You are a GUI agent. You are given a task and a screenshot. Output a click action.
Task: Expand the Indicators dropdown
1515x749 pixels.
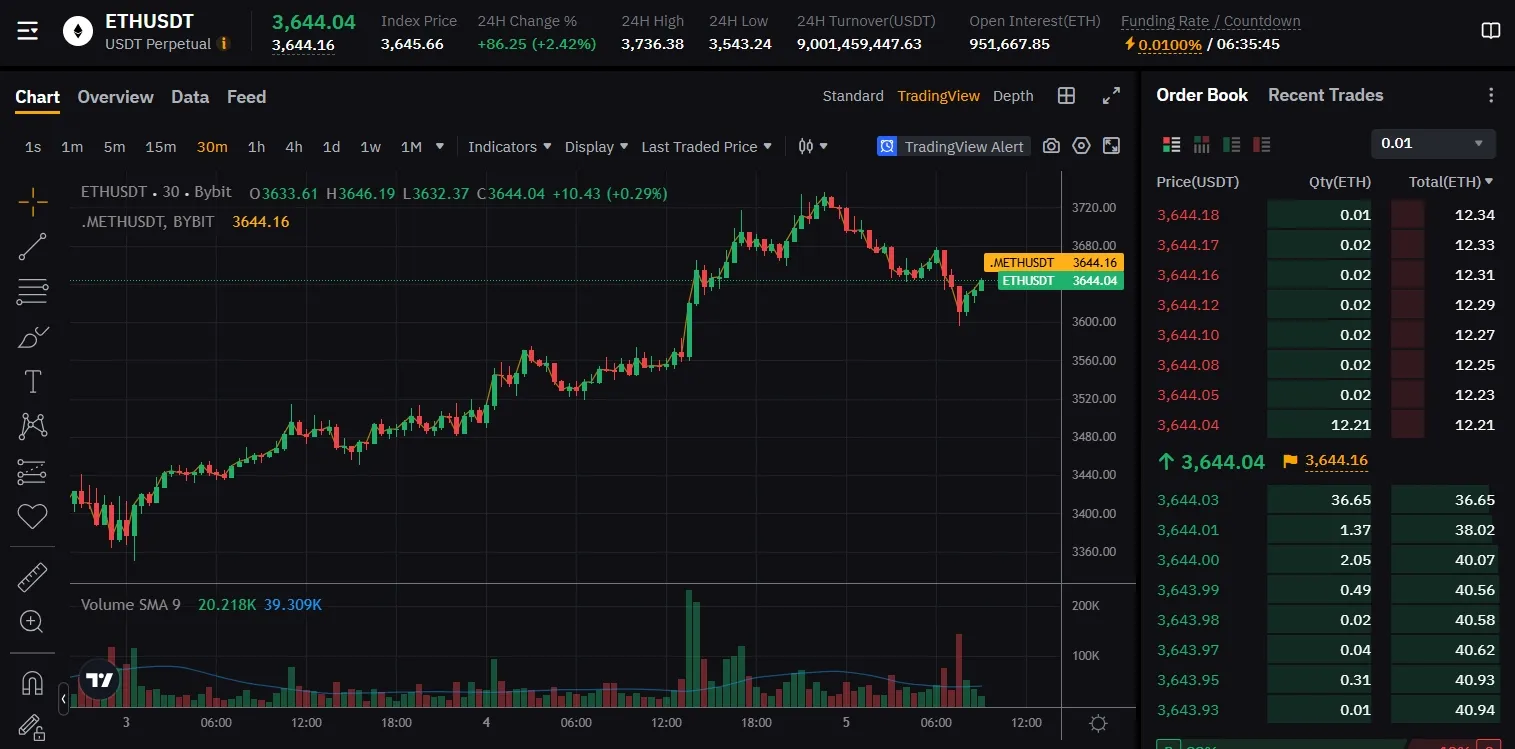pos(510,146)
